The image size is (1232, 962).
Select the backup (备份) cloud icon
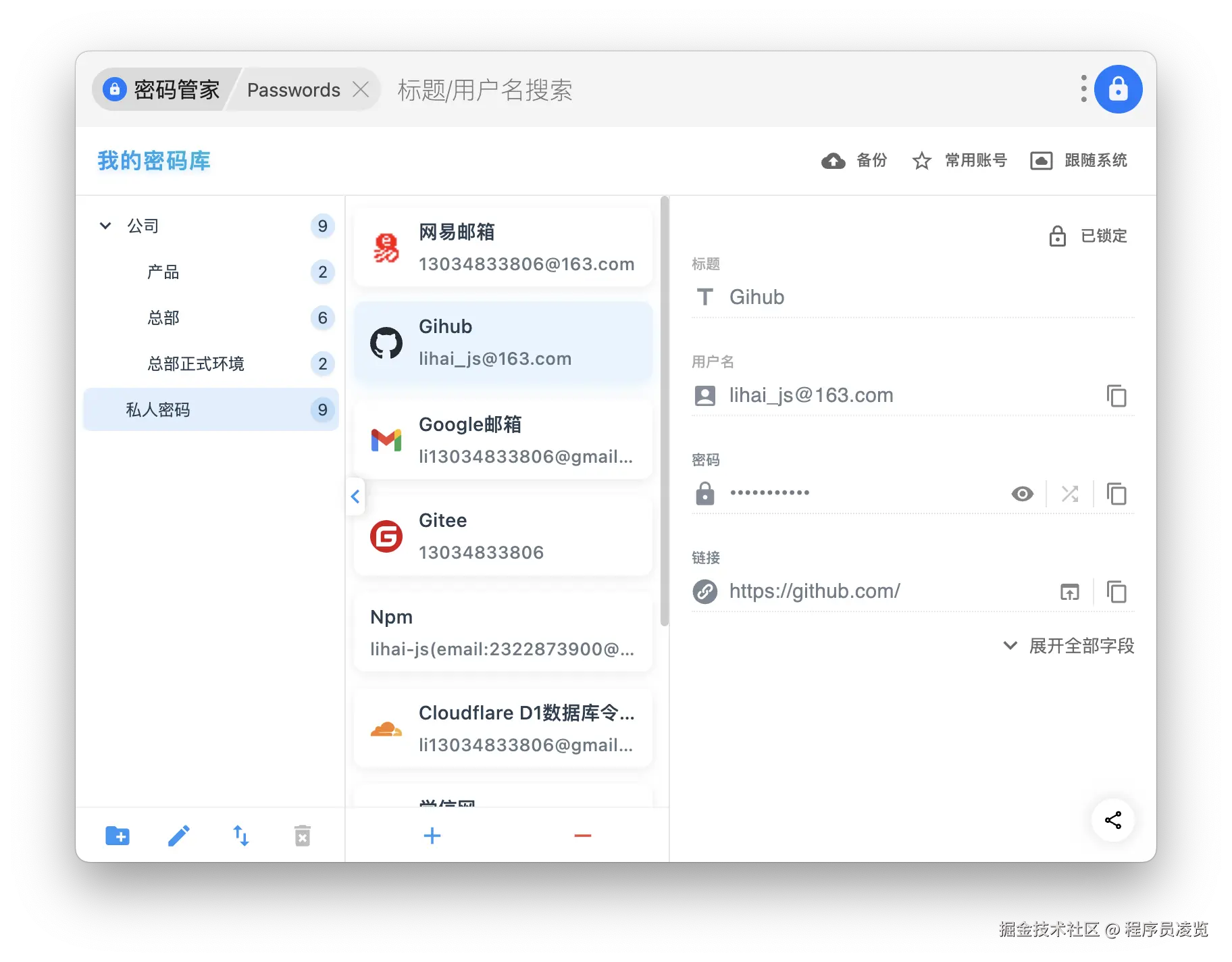pos(833,161)
